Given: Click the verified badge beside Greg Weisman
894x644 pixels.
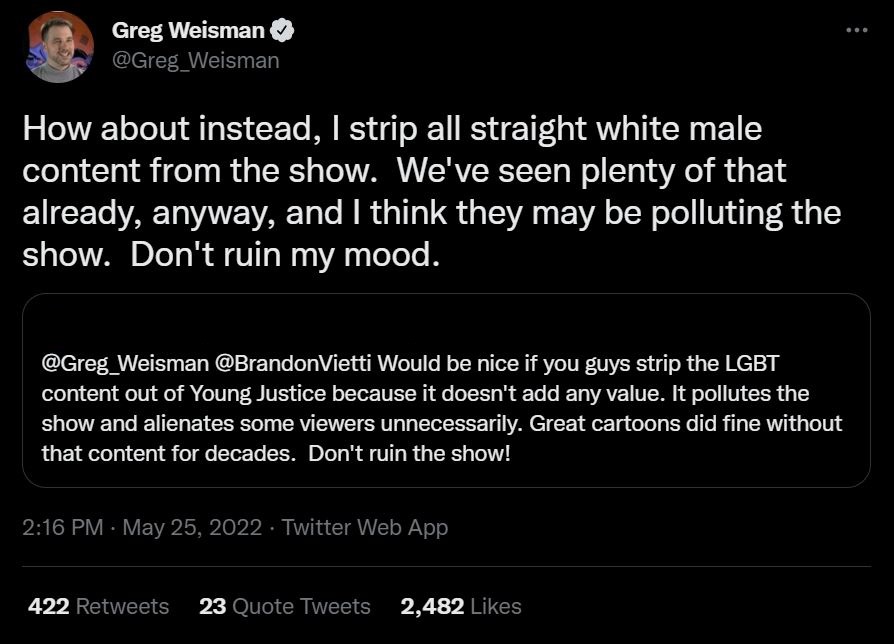Looking at the screenshot, I should click(x=285, y=32).
